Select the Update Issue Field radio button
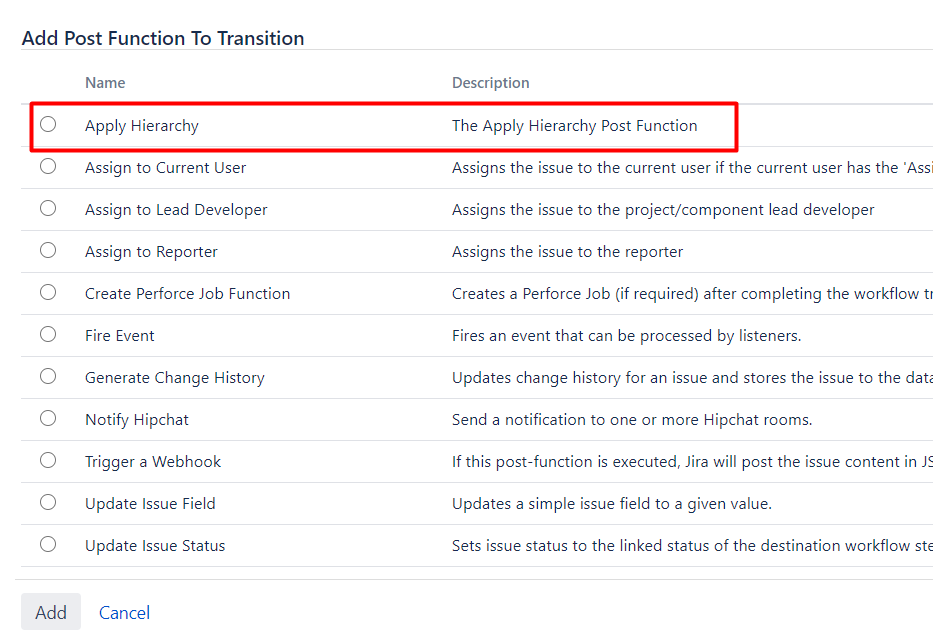 click(x=48, y=503)
